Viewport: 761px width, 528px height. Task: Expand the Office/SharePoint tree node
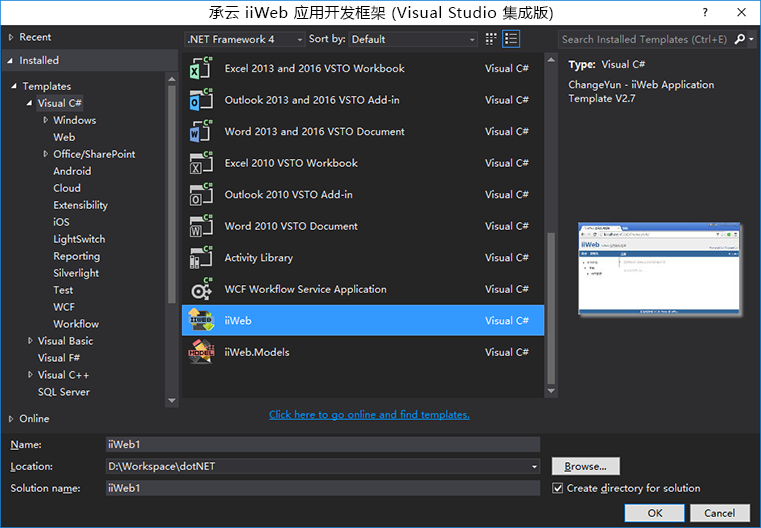[x=46, y=154]
